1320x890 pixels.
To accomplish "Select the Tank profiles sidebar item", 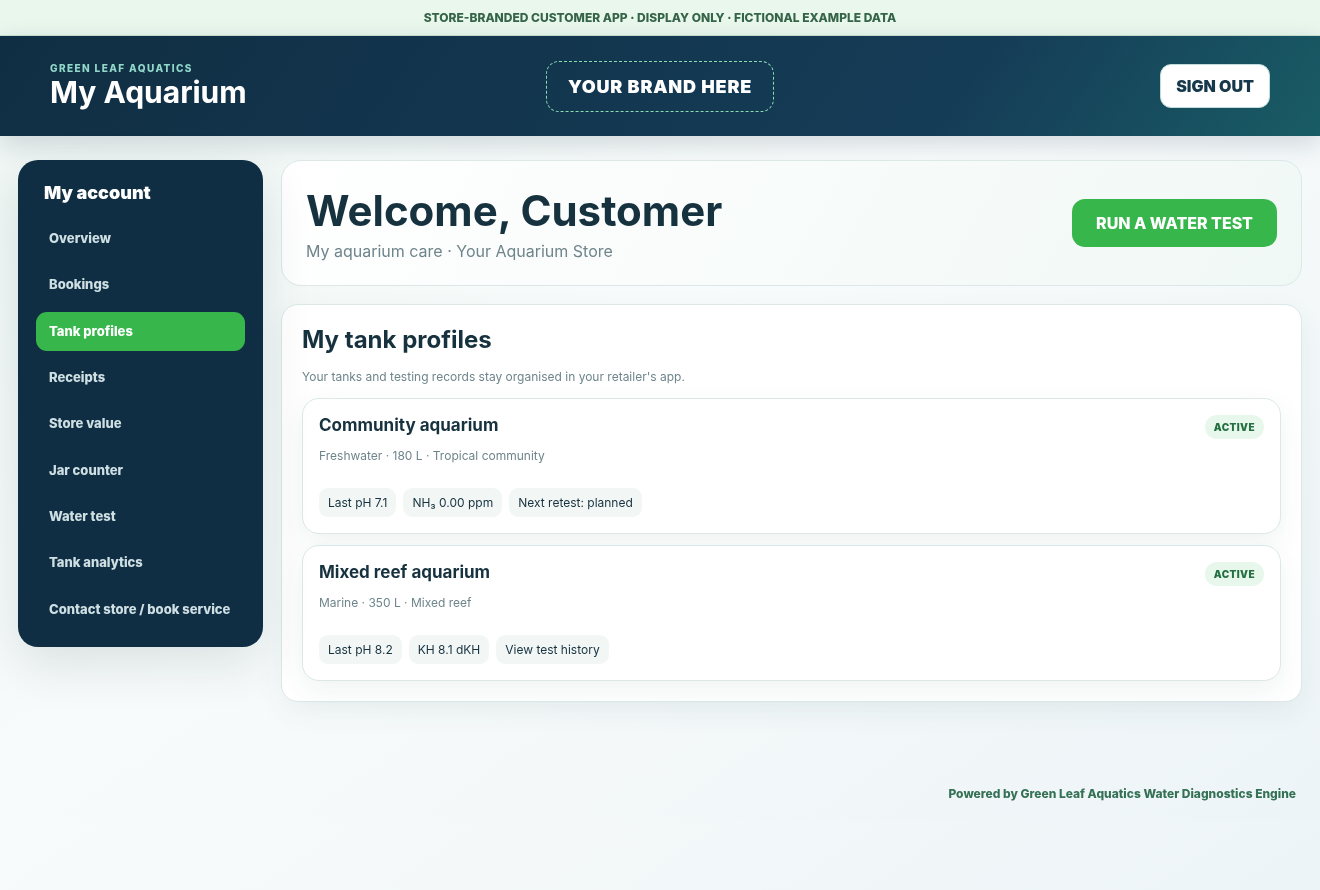I will [140, 331].
